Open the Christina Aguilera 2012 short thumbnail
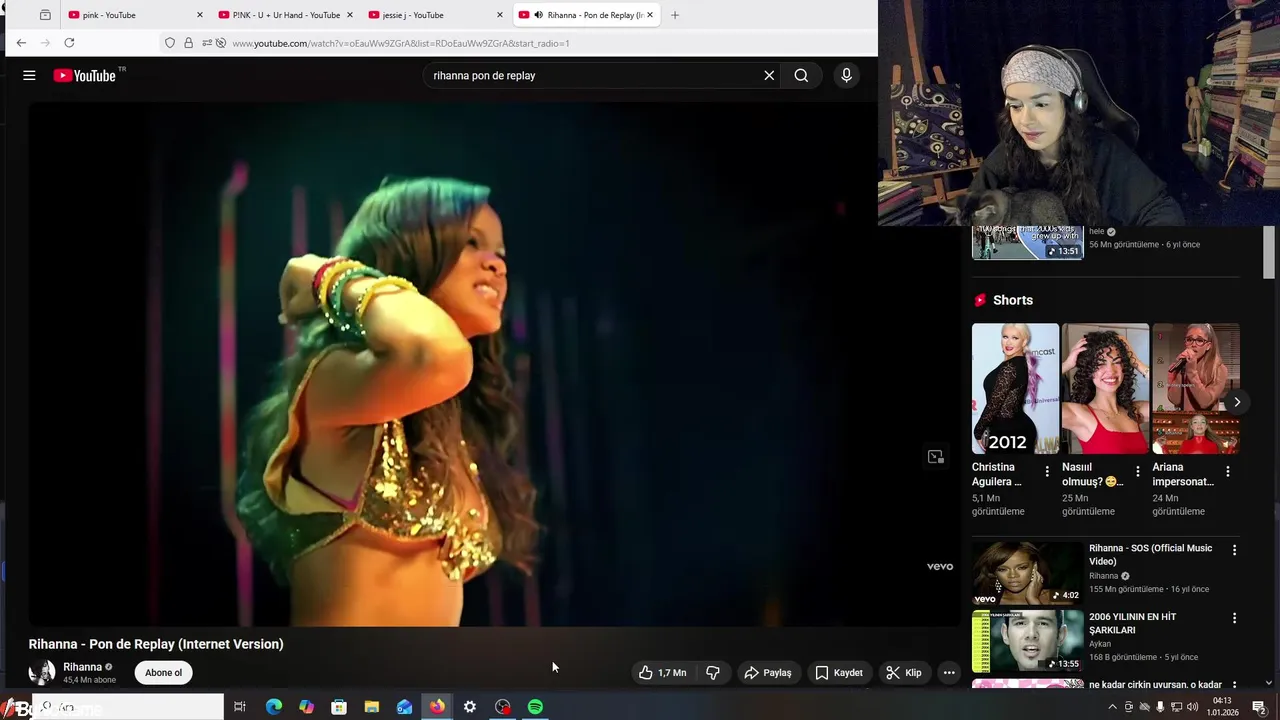This screenshot has height=720, width=1280. coord(1015,388)
